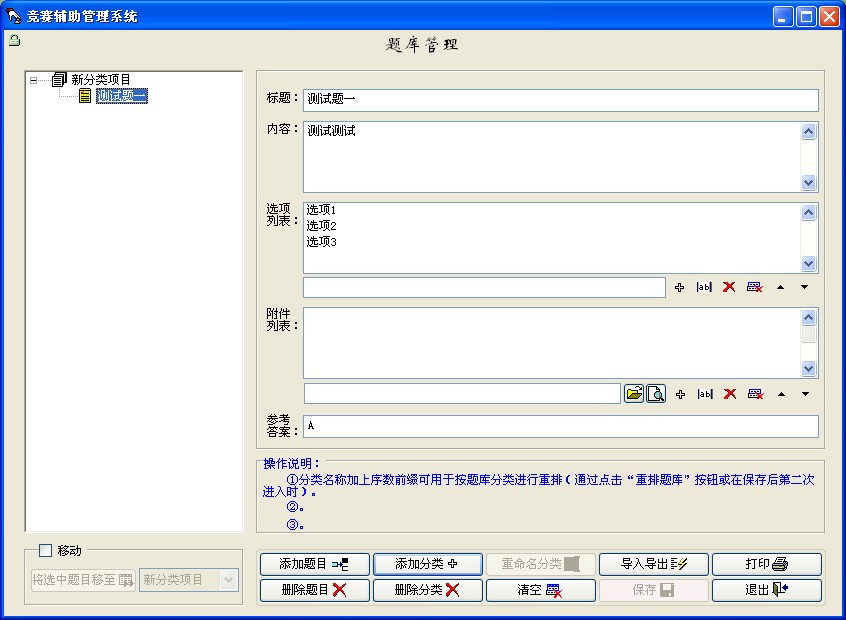Click the new option entry field

tap(484, 288)
